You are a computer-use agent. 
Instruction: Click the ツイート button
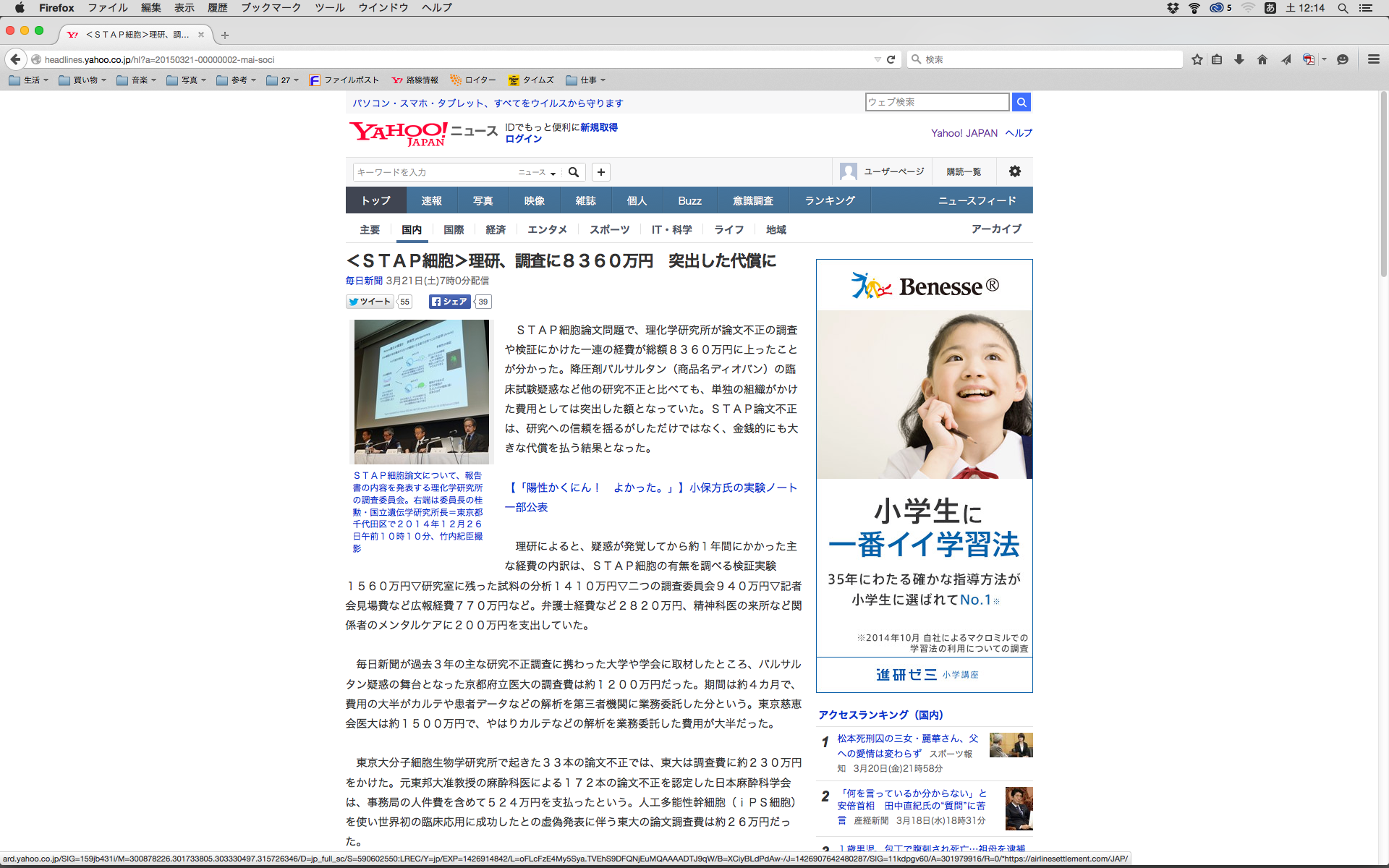370,302
